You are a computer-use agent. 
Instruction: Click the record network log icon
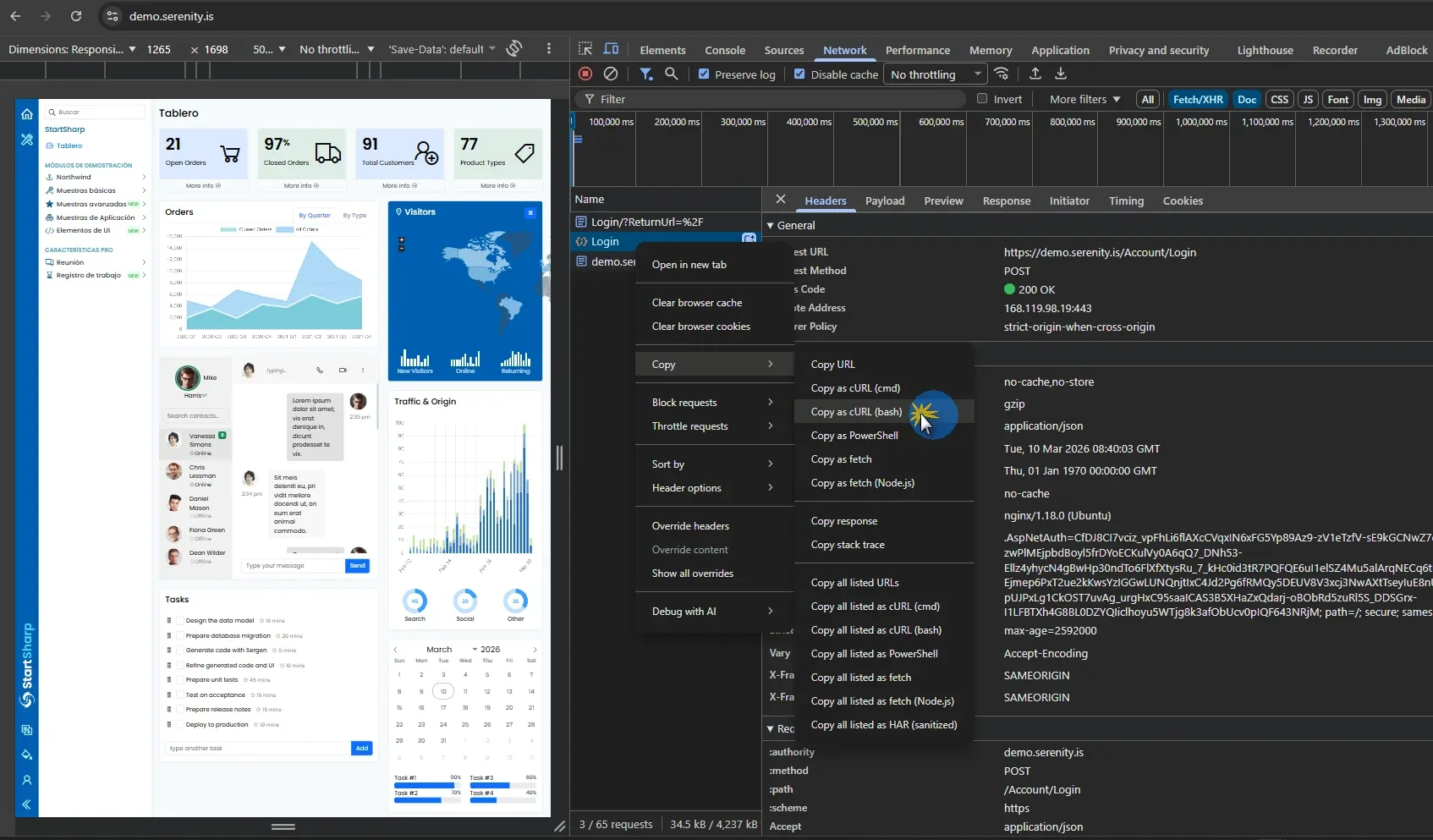[x=585, y=74]
